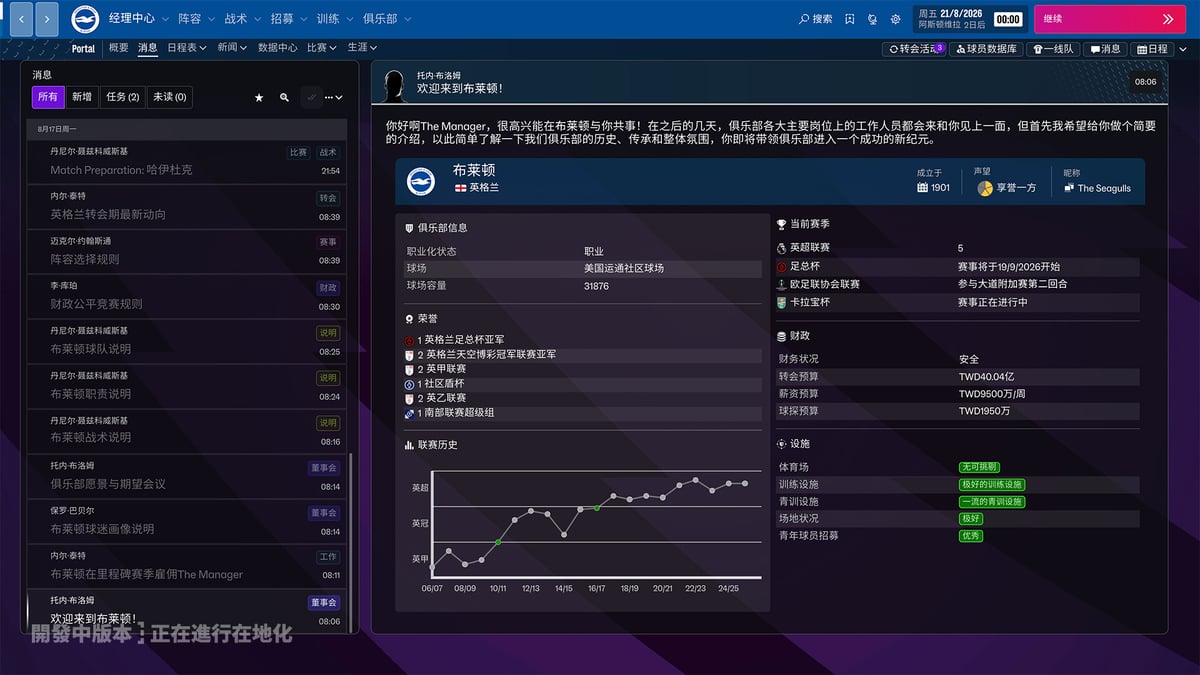Open the 消息 messages shortcut button
Image resolution: width=1200 pixels, height=675 pixels.
click(1106, 48)
